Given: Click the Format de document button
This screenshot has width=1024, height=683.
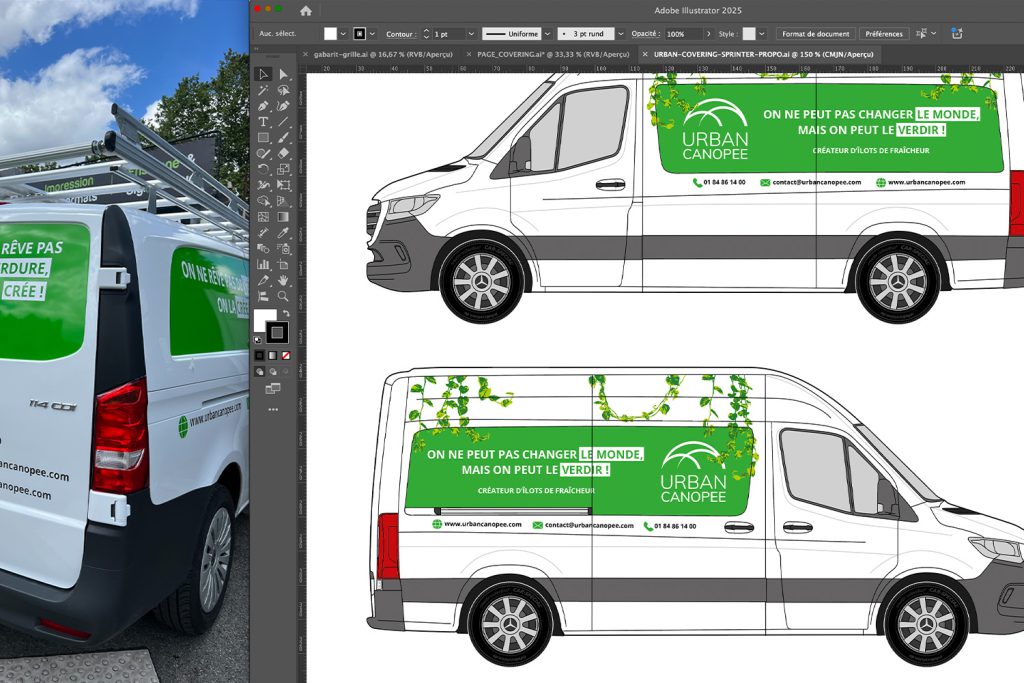Looking at the screenshot, I should (815, 33).
